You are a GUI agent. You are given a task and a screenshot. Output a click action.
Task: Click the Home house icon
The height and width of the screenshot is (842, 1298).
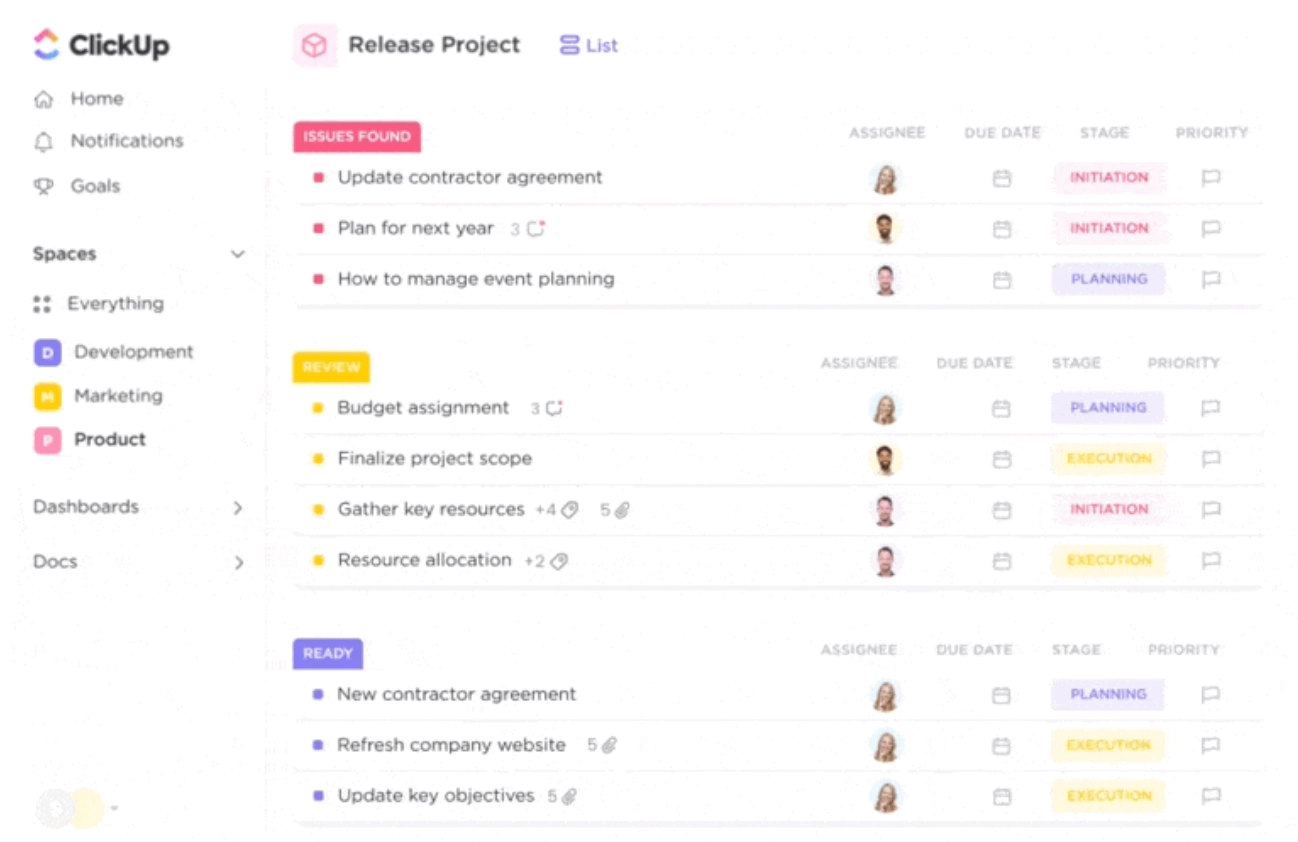43,99
